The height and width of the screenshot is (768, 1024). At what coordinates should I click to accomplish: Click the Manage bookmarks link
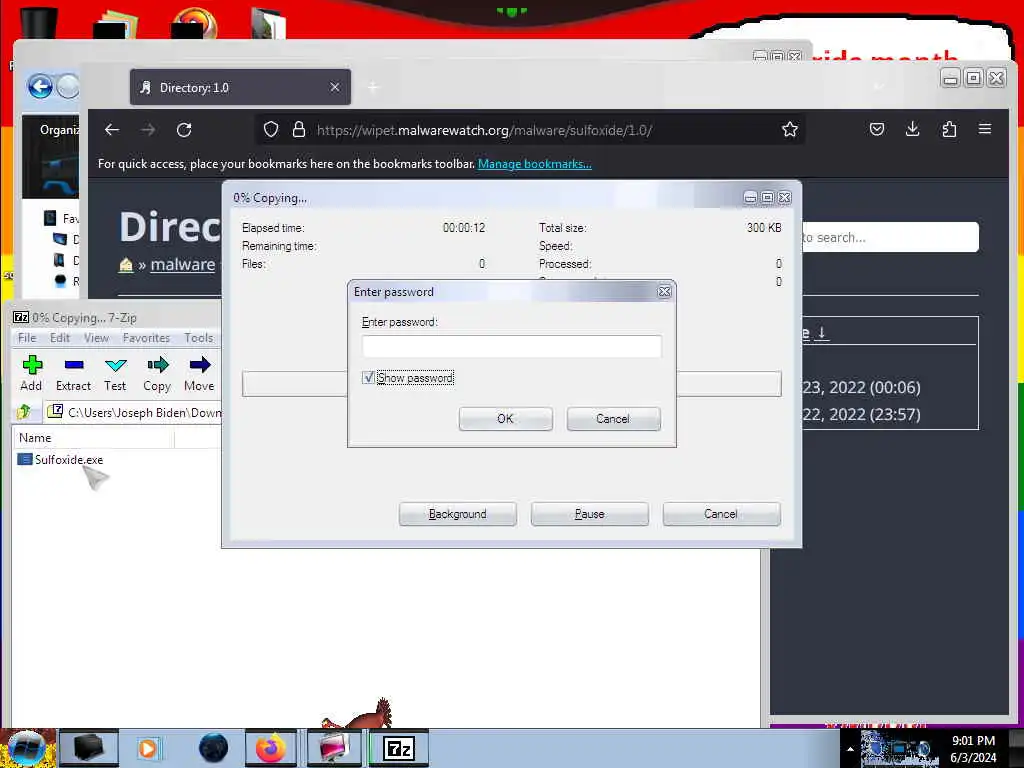click(535, 164)
